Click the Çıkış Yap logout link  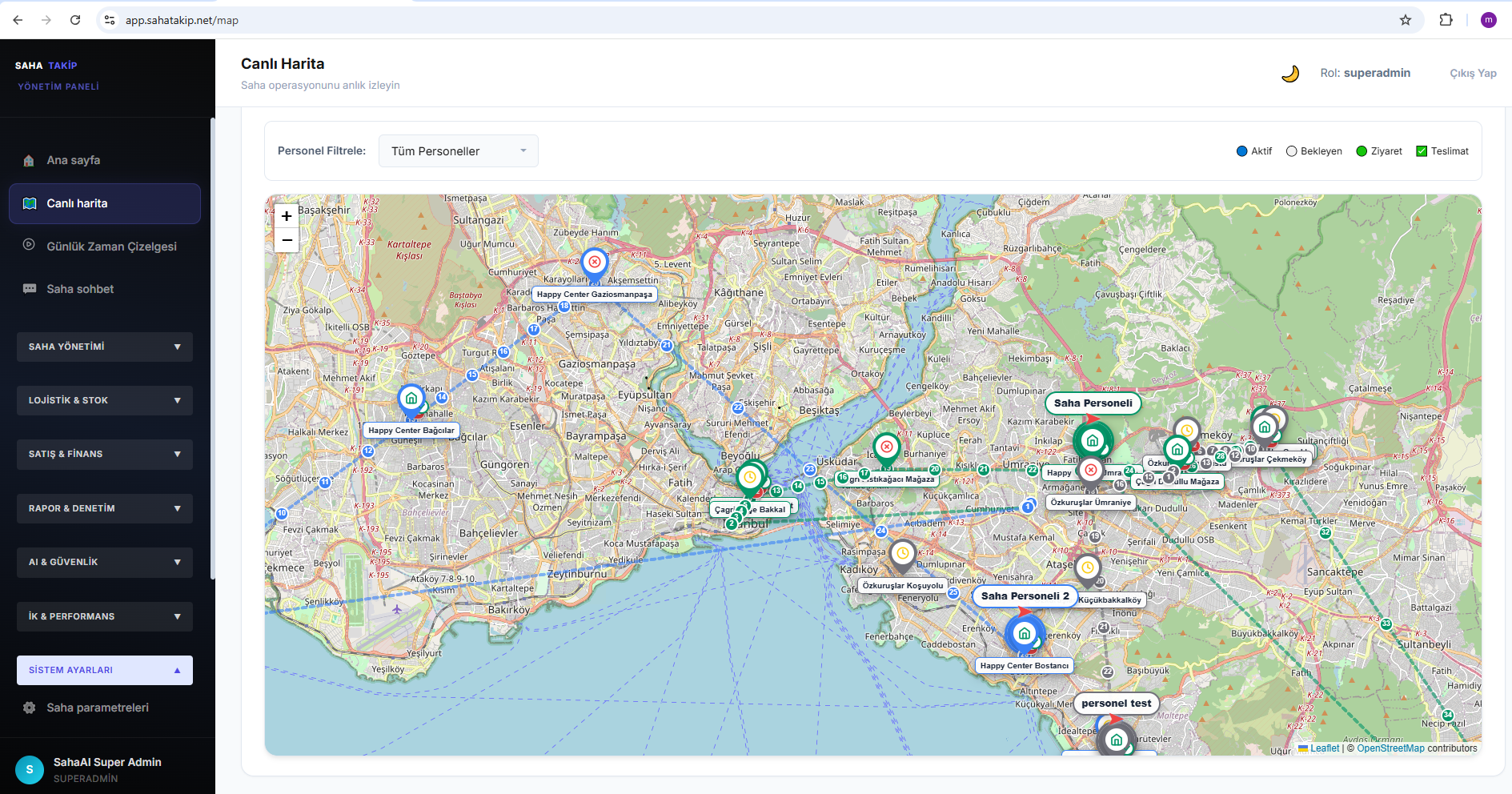click(x=1473, y=73)
